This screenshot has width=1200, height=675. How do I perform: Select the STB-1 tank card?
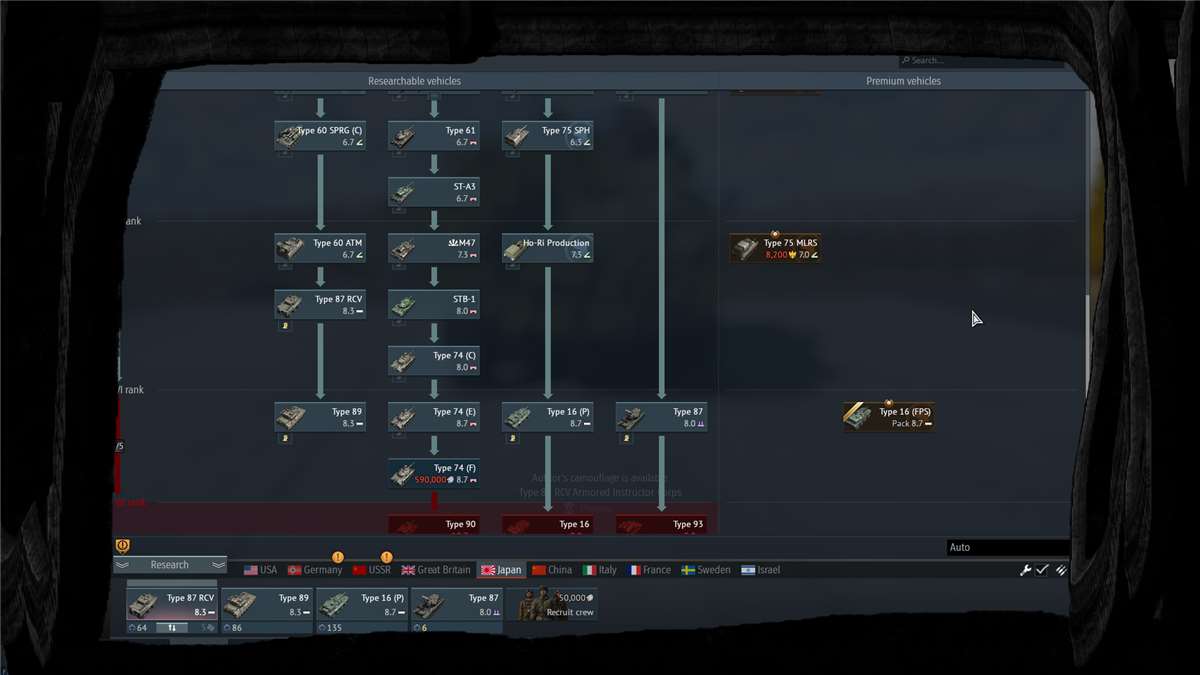(434, 305)
